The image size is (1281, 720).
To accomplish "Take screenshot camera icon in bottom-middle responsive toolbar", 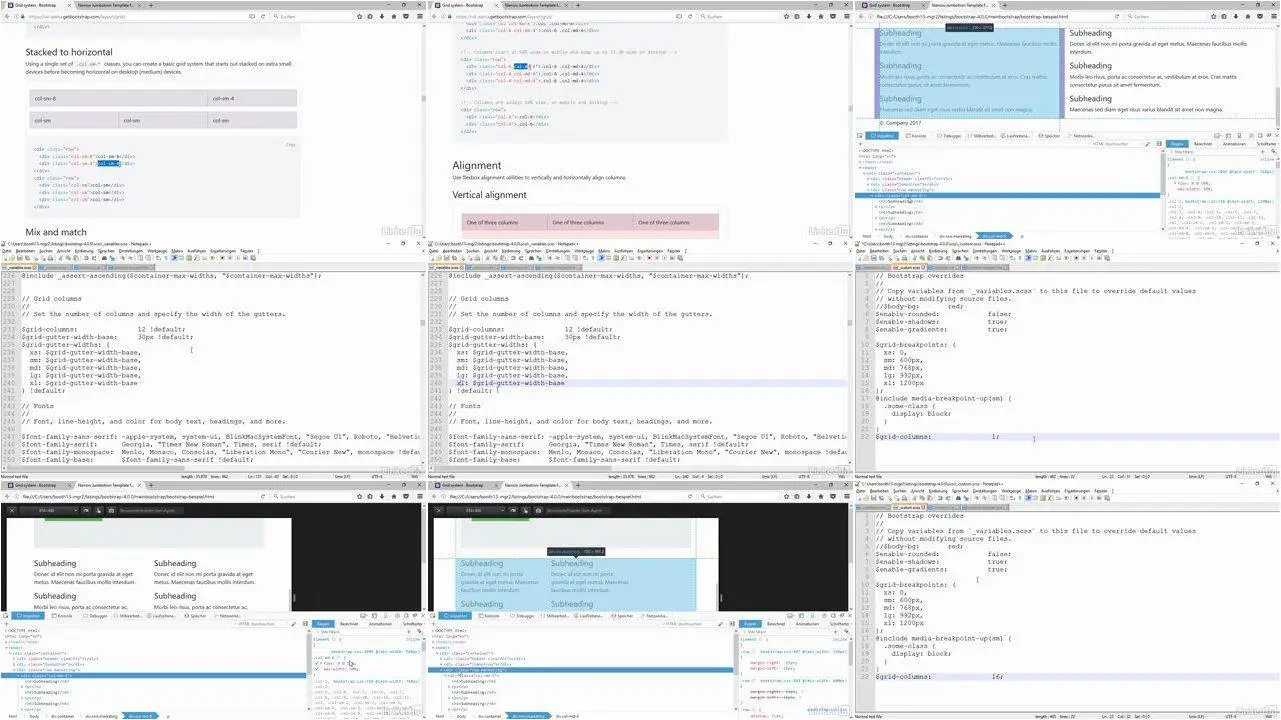I will [x=537, y=510].
